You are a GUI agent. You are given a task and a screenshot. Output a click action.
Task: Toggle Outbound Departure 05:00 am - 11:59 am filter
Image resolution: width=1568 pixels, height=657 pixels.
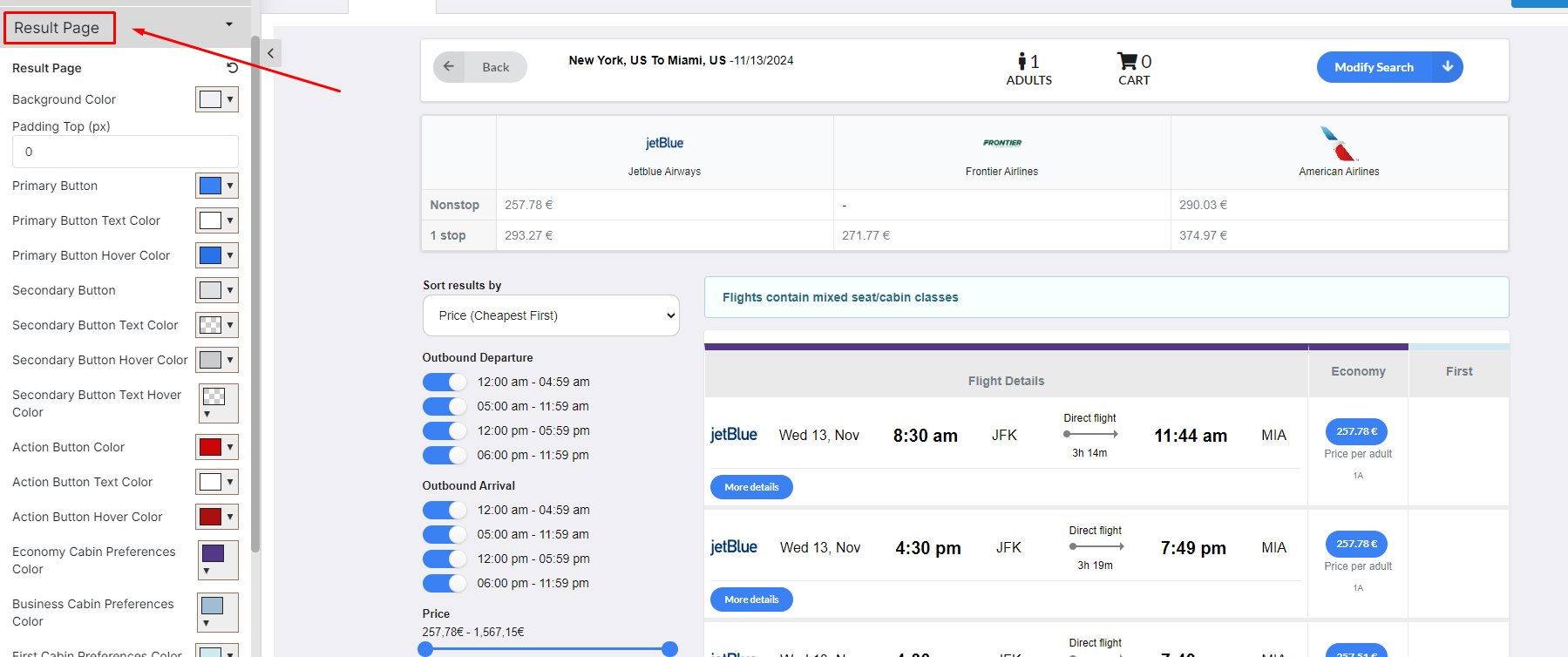coord(445,406)
